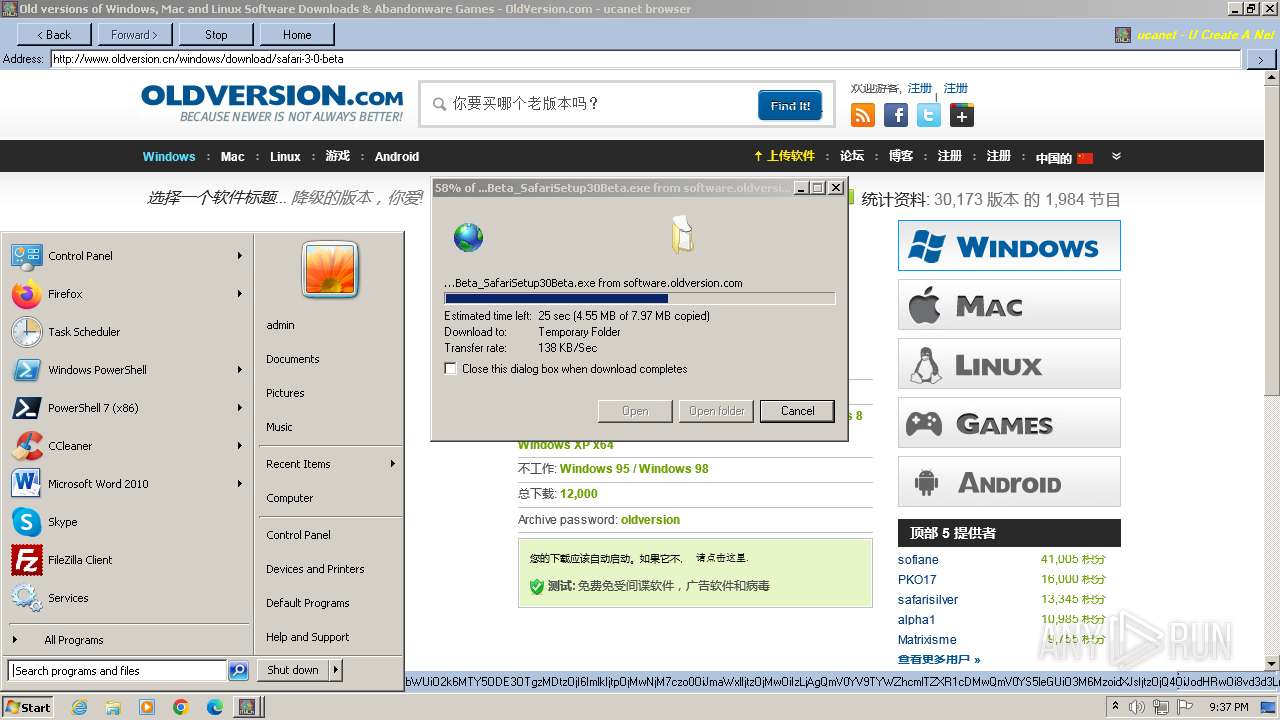Screen dimensions: 1280x720
Task: Click the page vertical scrollbar
Action: click(x=1272, y=370)
